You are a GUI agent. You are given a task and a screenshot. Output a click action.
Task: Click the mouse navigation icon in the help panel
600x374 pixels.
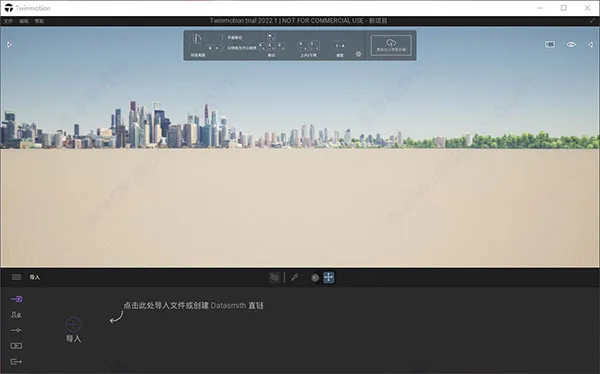click(197, 39)
